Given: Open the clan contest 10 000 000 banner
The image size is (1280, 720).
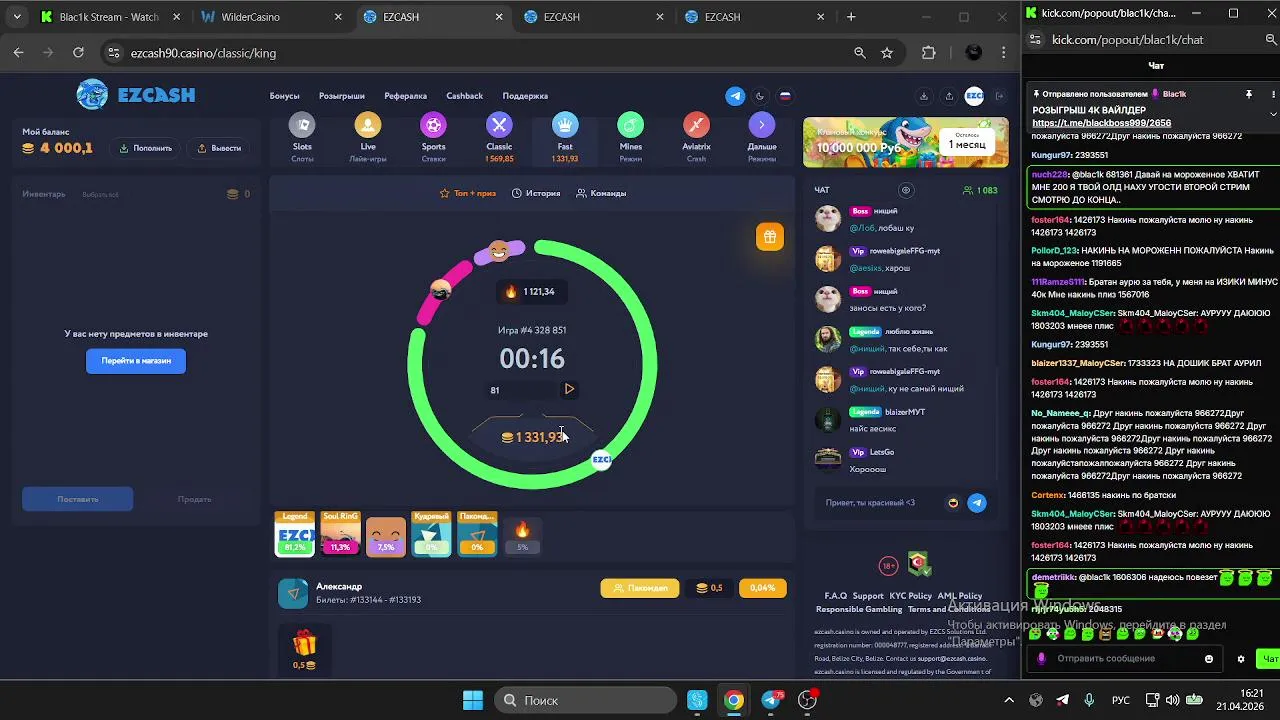Looking at the screenshot, I should click(x=905, y=143).
